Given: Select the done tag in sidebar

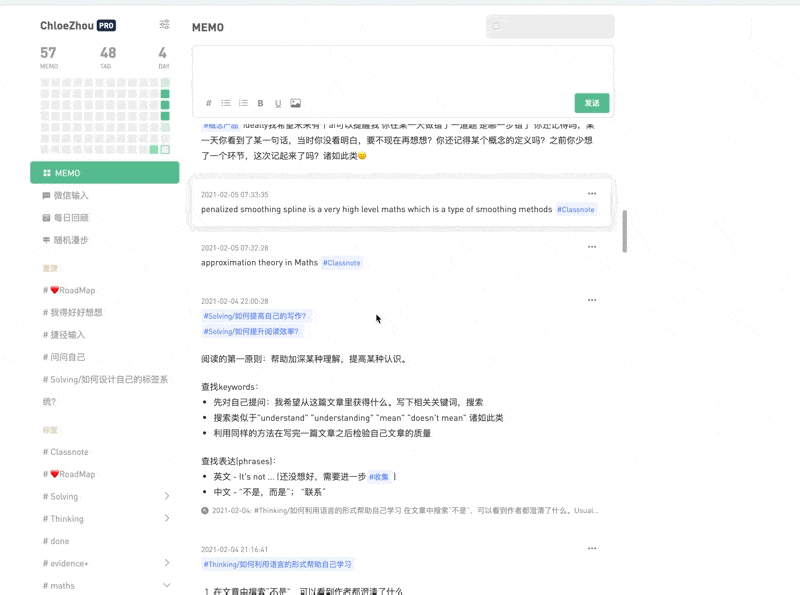Looking at the screenshot, I should tap(56, 541).
